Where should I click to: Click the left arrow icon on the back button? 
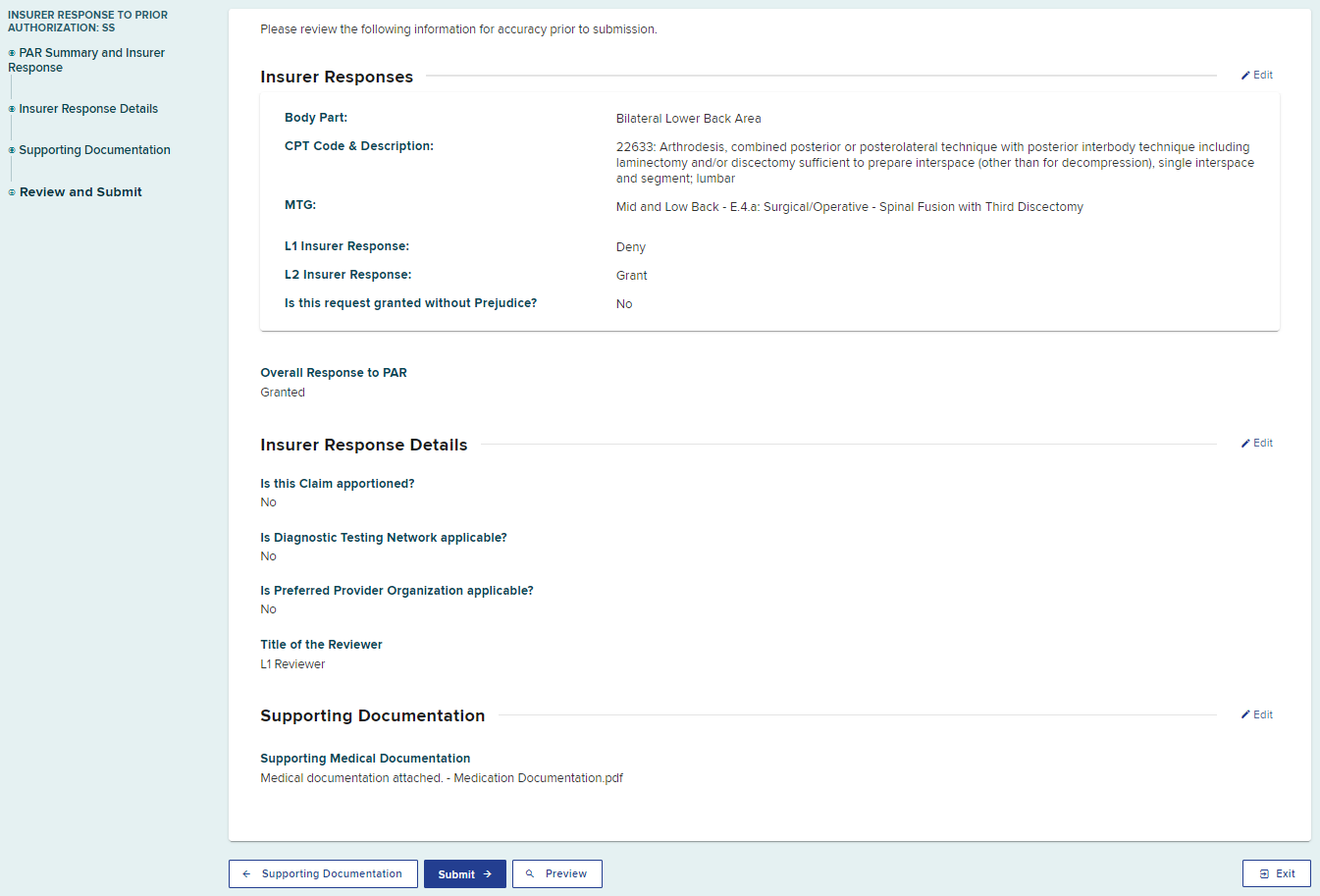point(246,873)
